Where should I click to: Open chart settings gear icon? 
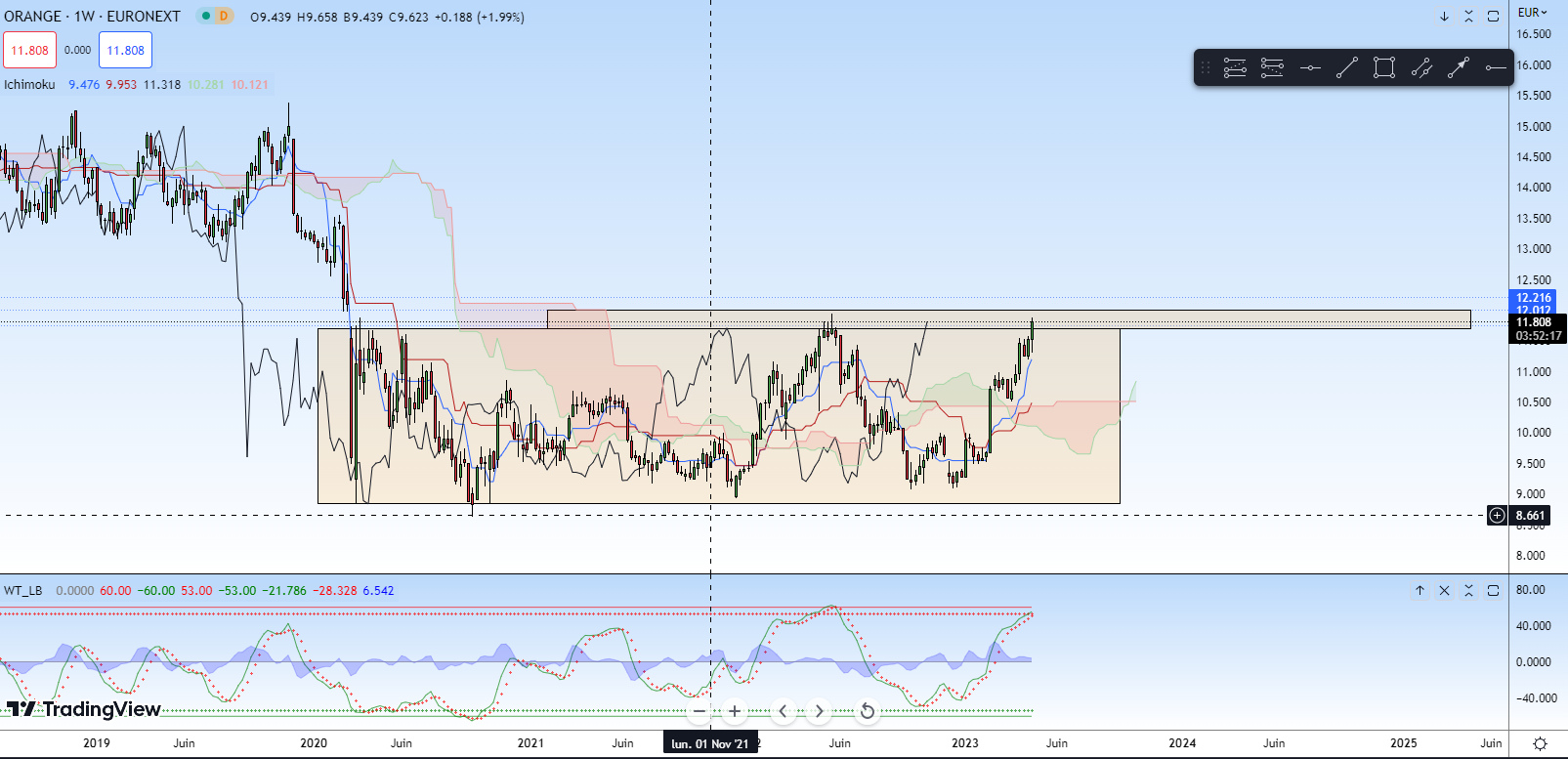pos(1540,743)
